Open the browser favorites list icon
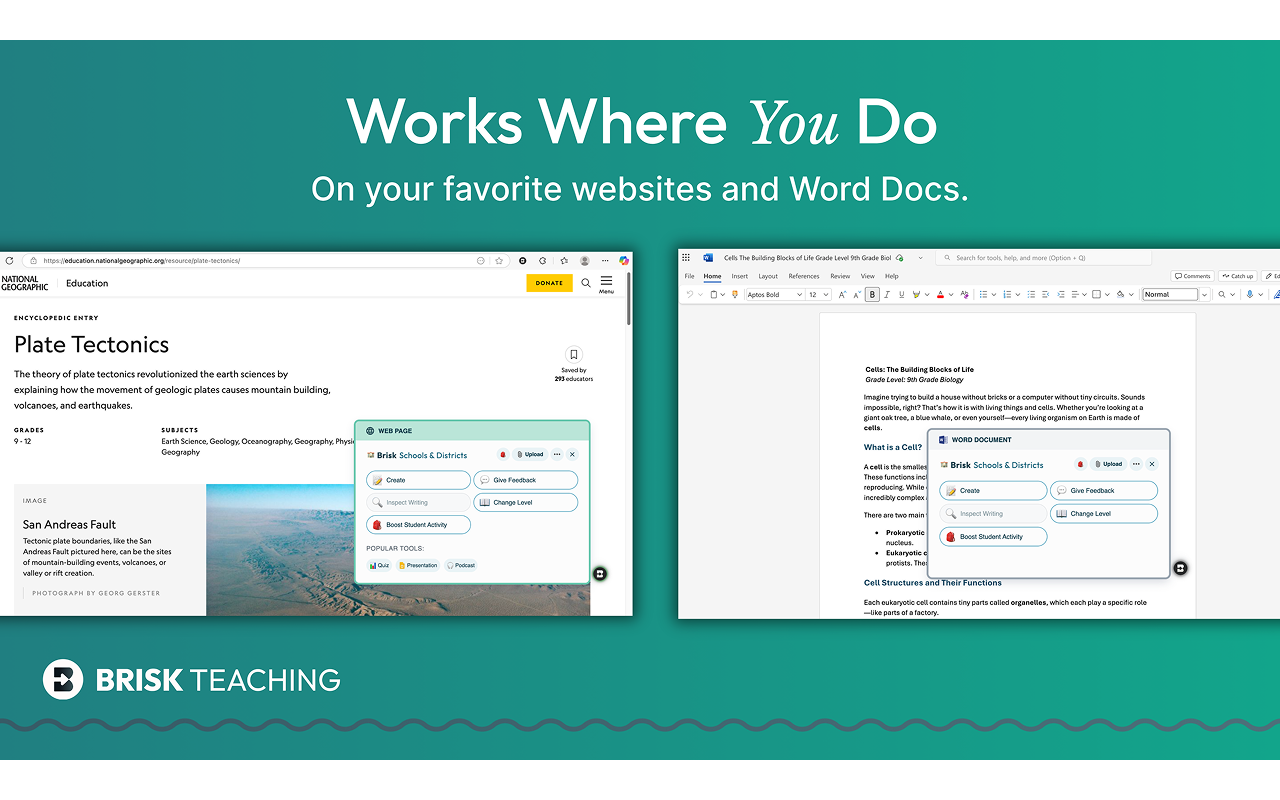 point(564,261)
